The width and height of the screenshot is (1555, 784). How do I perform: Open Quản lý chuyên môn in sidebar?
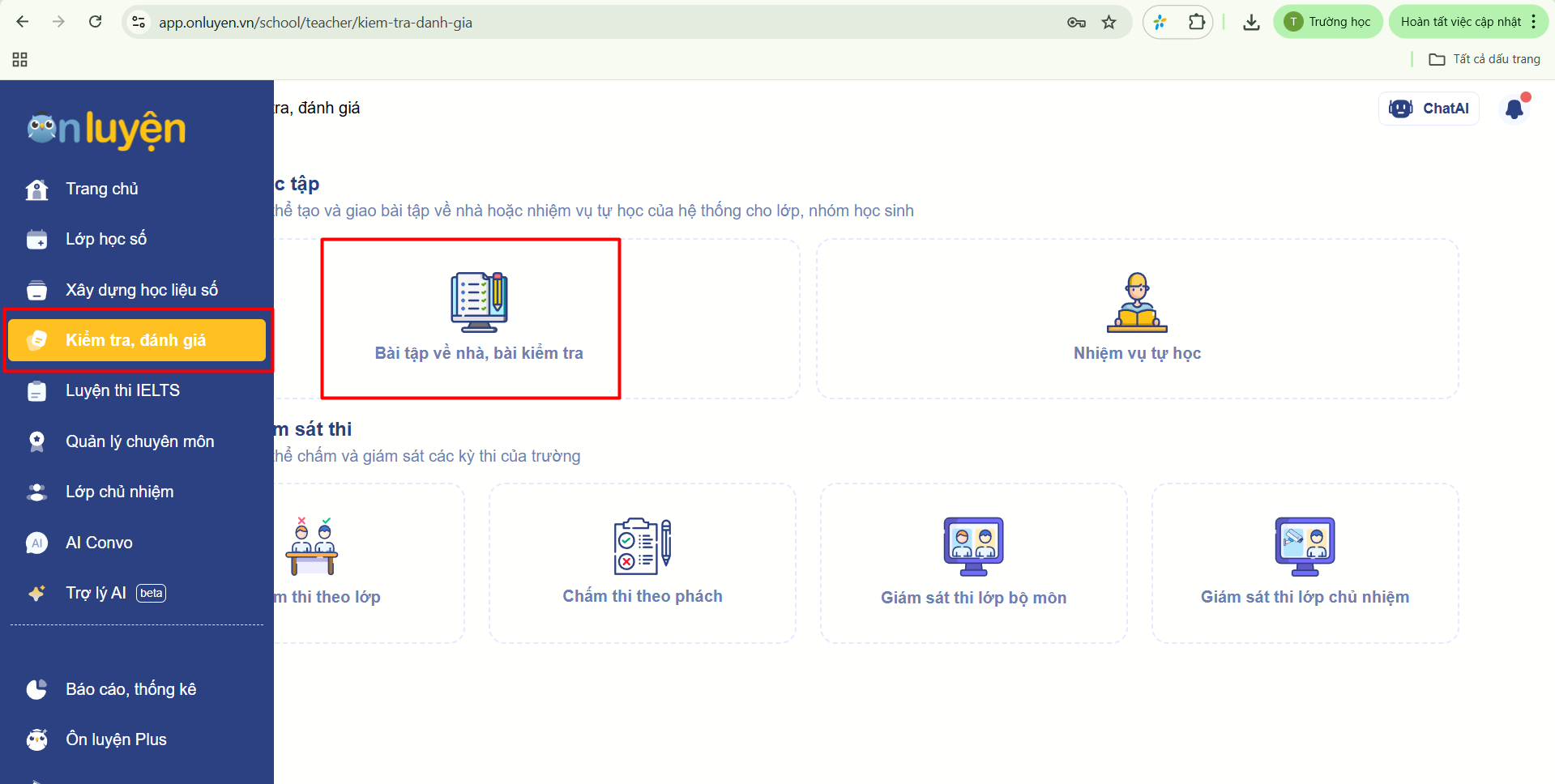tap(139, 441)
